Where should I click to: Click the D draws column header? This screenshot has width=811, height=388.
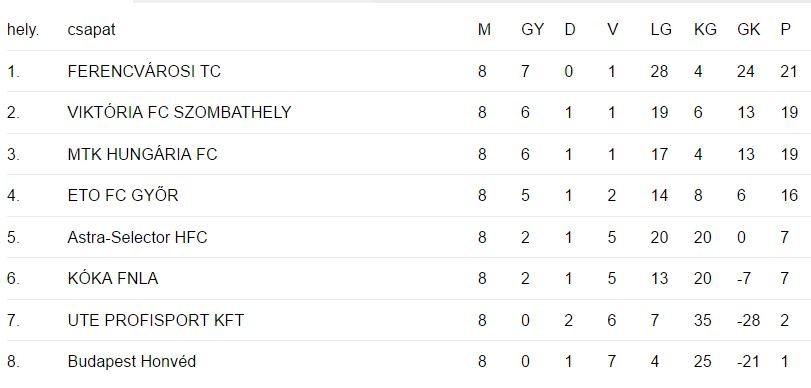[x=569, y=30]
